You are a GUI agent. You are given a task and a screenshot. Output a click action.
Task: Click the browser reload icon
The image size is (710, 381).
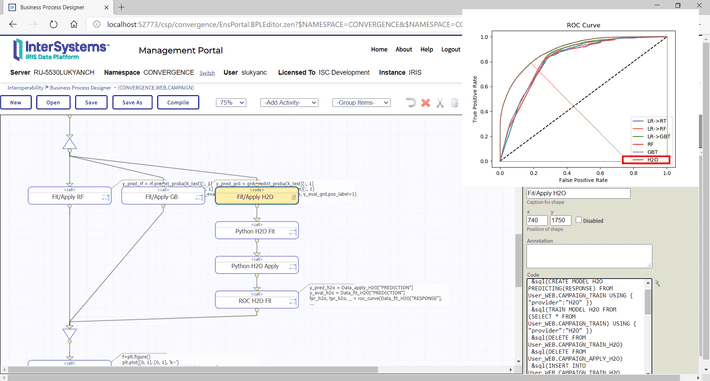[x=53, y=24]
